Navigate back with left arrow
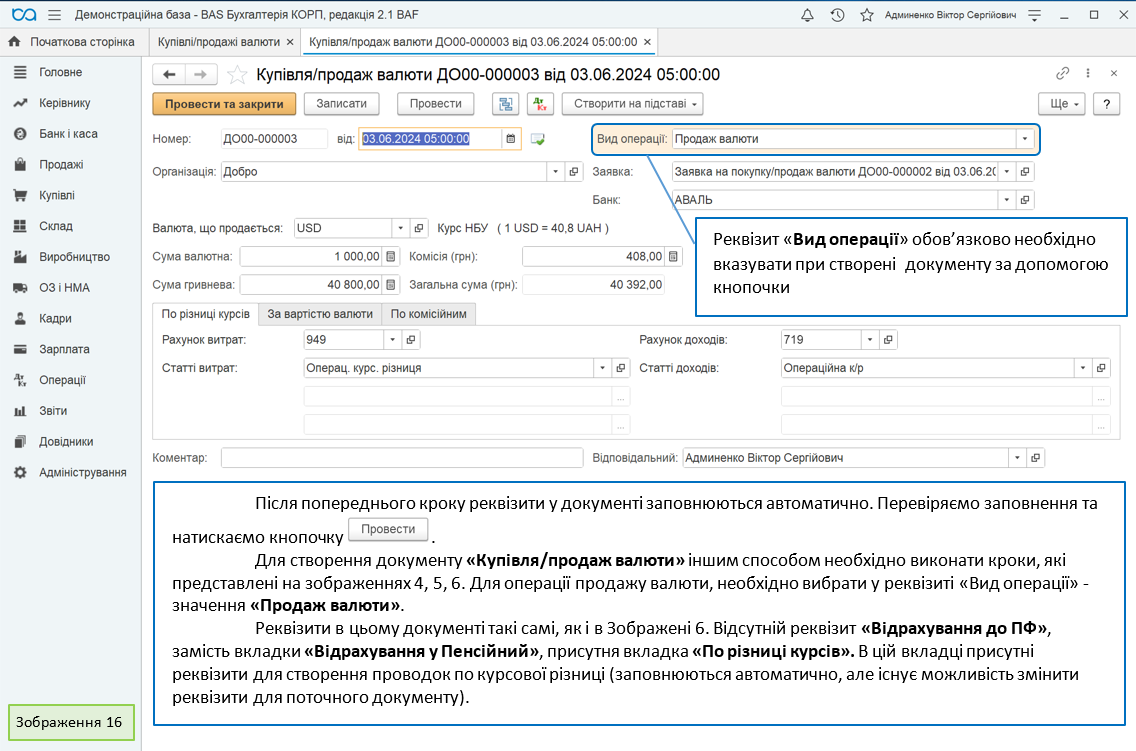The image size is (1136, 751). [169, 75]
